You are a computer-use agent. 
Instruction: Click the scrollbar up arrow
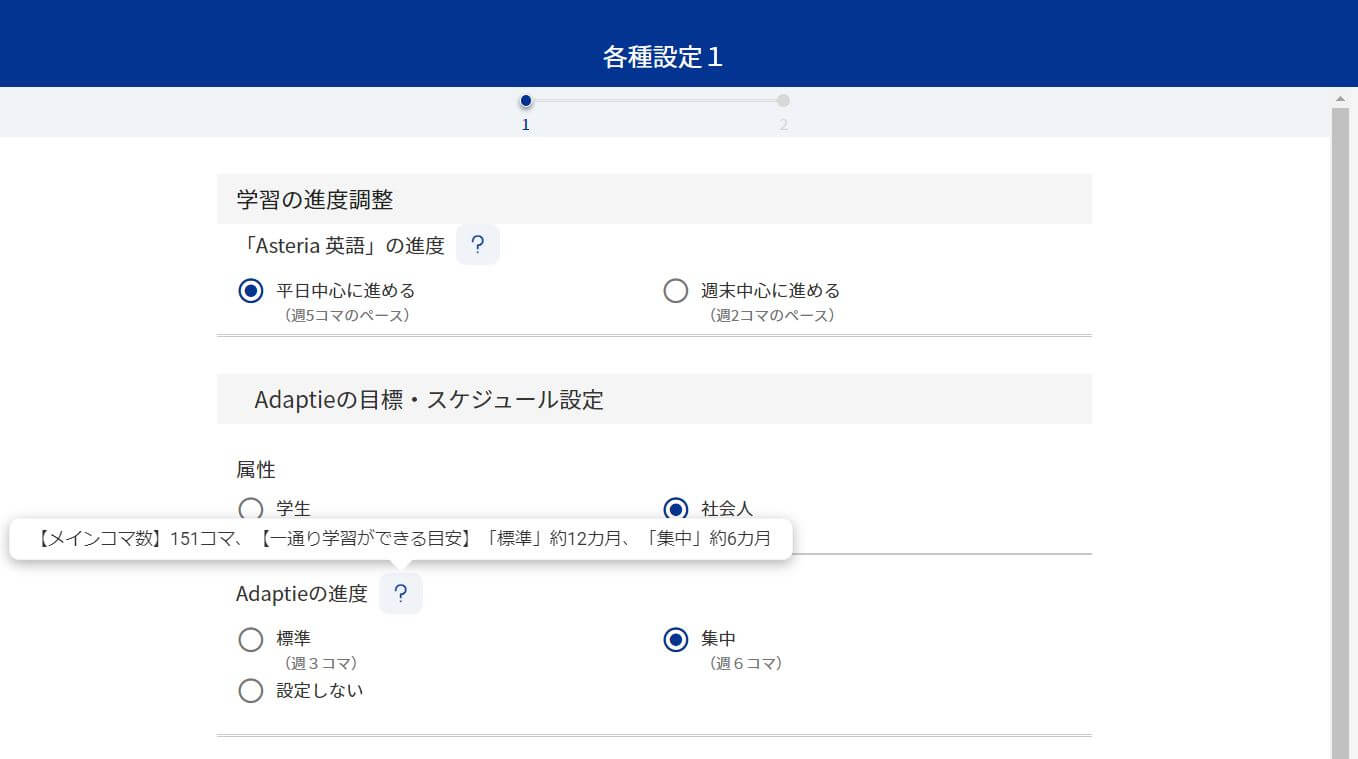click(x=1340, y=99)
